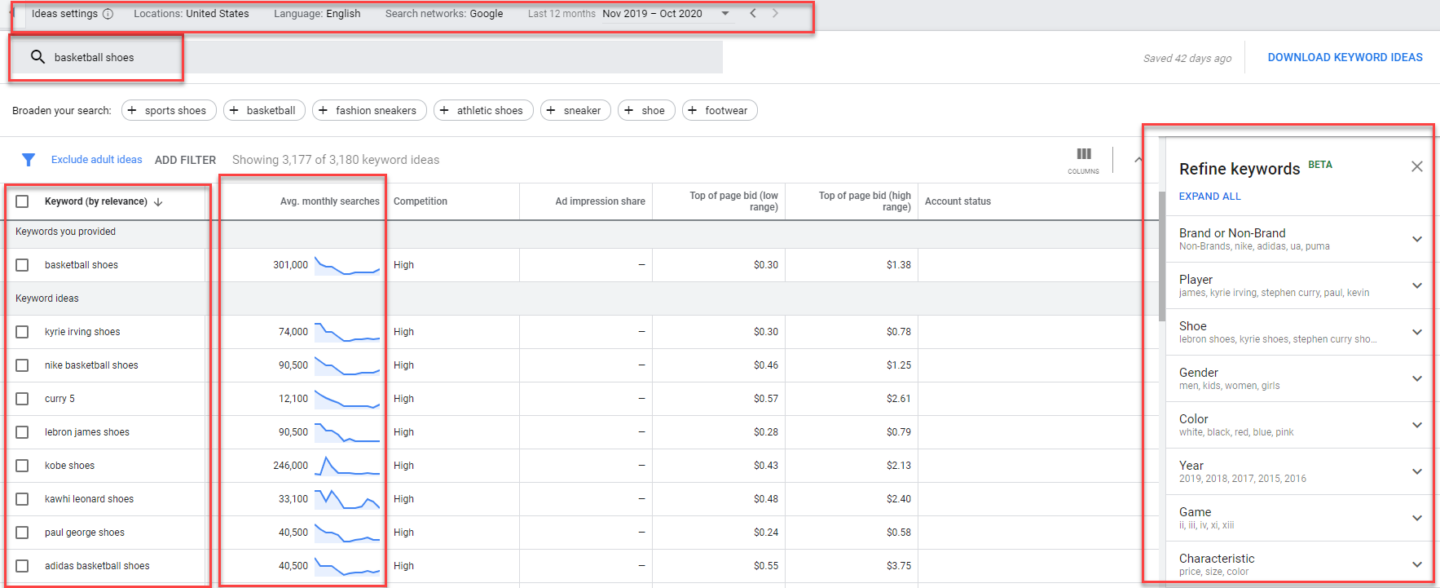
Task: Click the filter funnel icon
Action: click(x=29, y=160)
